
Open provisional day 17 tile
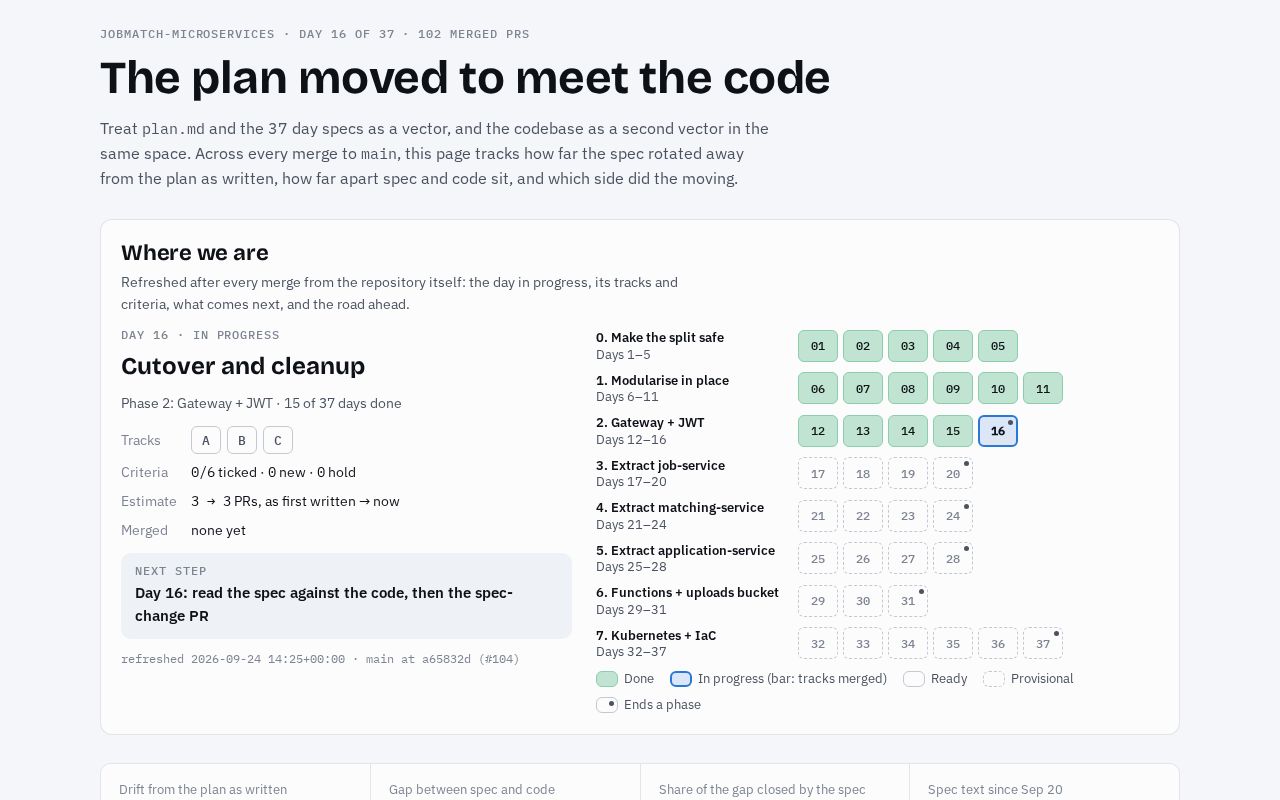coord(818,473)
